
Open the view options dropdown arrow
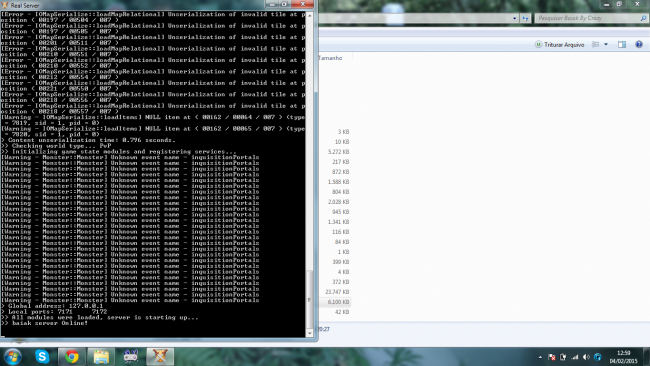tap(606, 44)
